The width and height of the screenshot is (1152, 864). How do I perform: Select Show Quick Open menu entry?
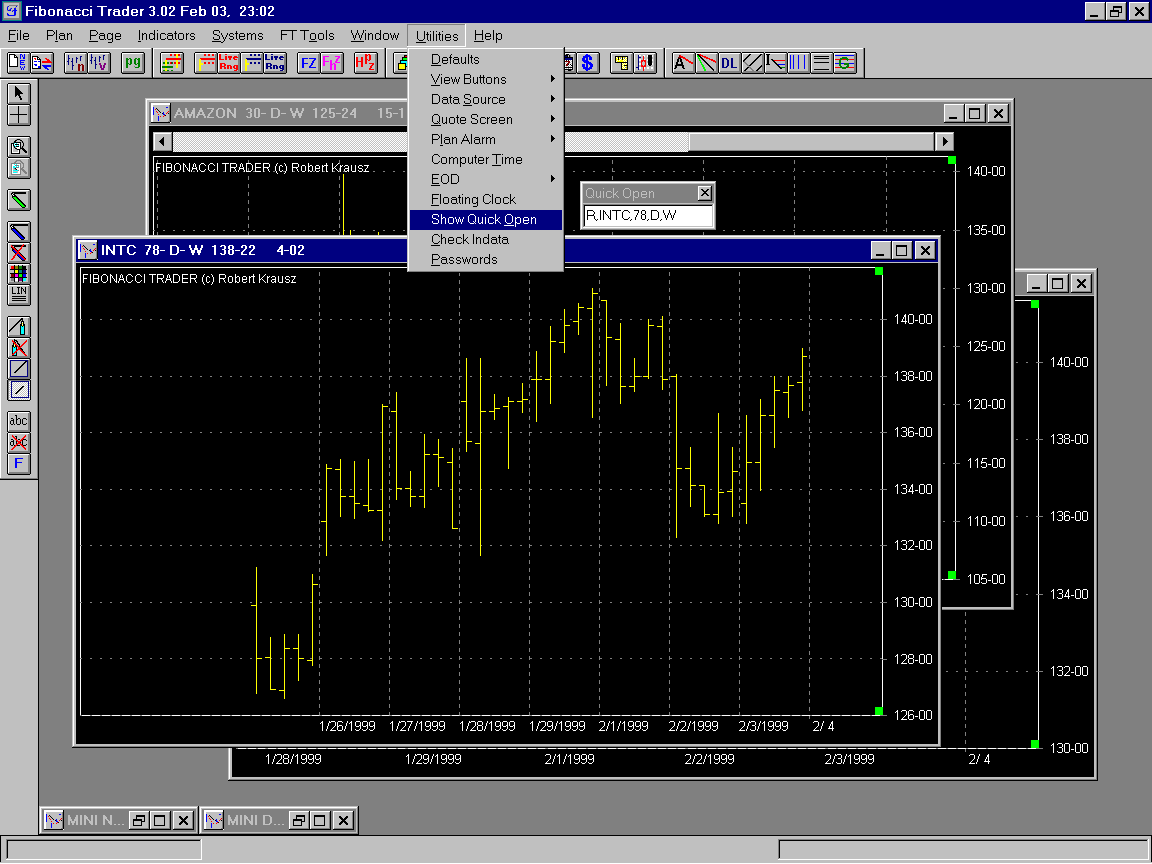(x=484, y=219)
